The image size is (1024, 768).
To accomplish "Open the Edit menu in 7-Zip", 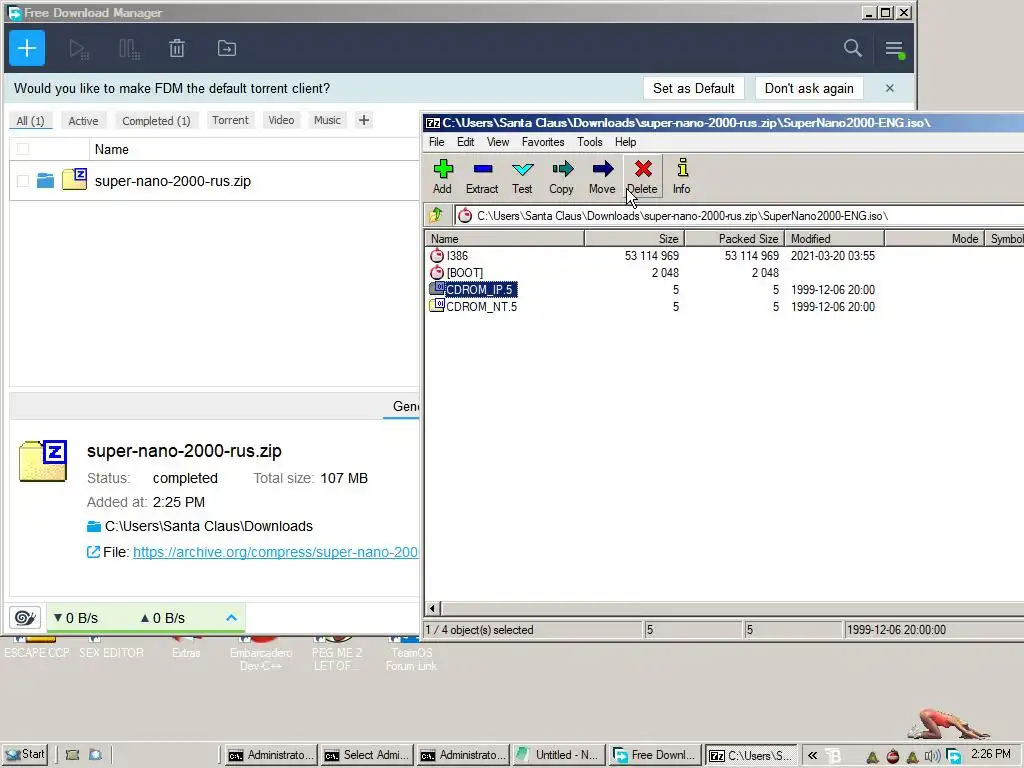I will tap(466, 142).
